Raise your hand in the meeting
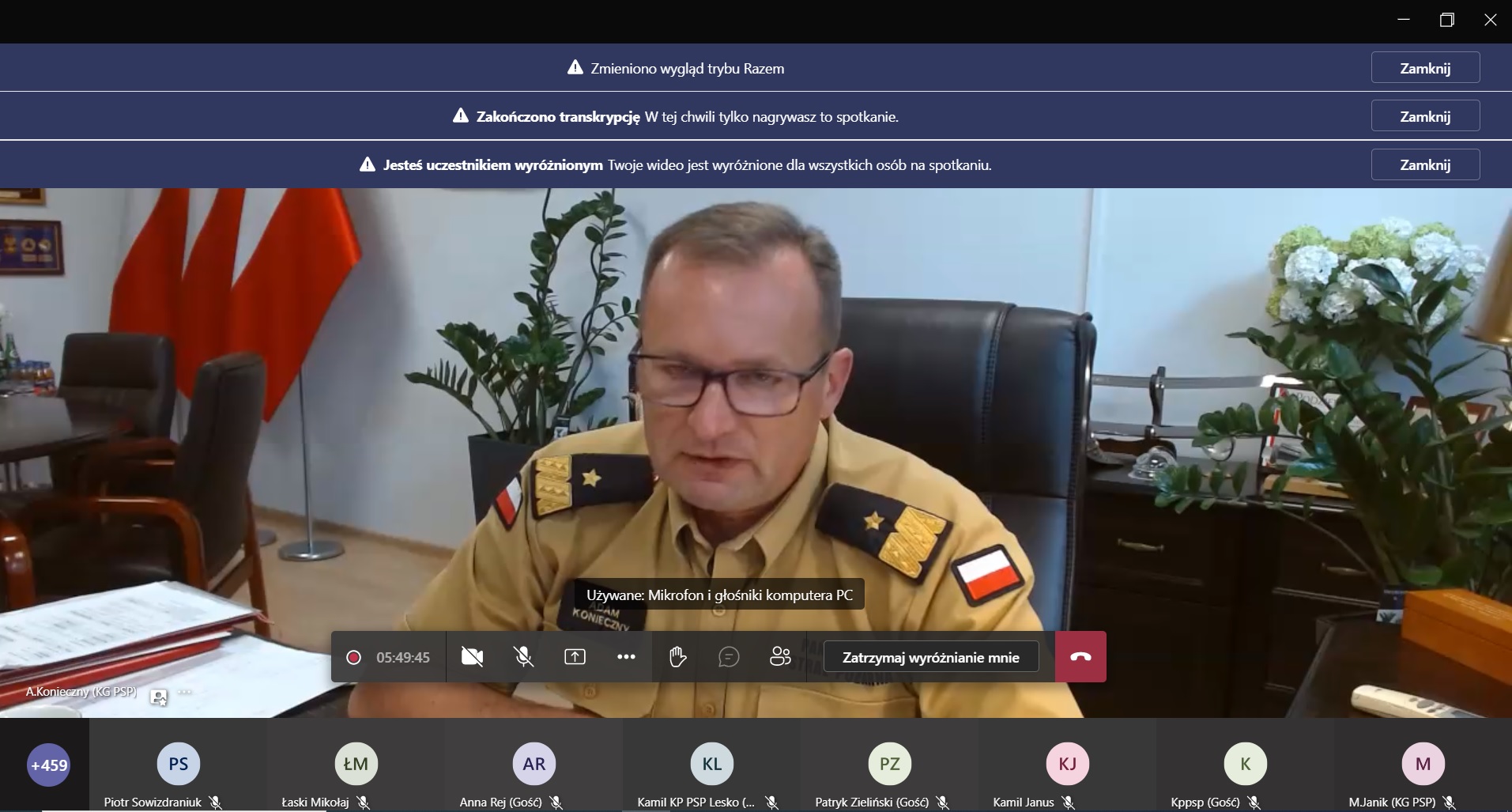 677,657
